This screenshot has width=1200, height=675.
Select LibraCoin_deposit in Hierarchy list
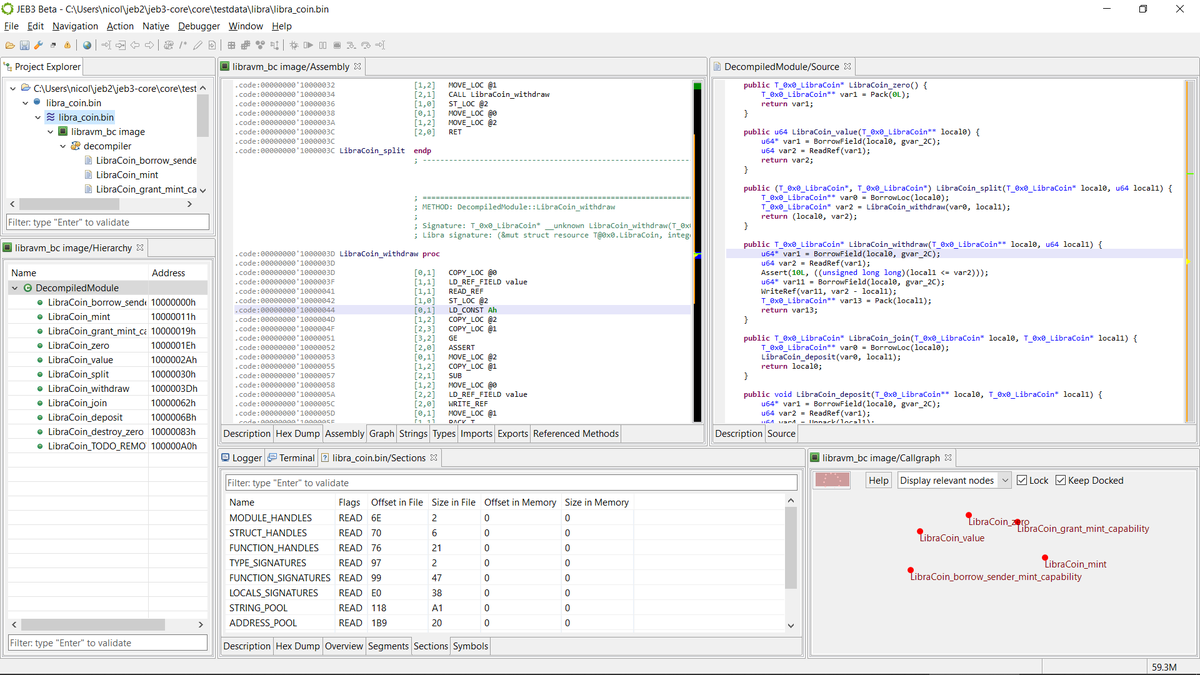coord(85,418)
